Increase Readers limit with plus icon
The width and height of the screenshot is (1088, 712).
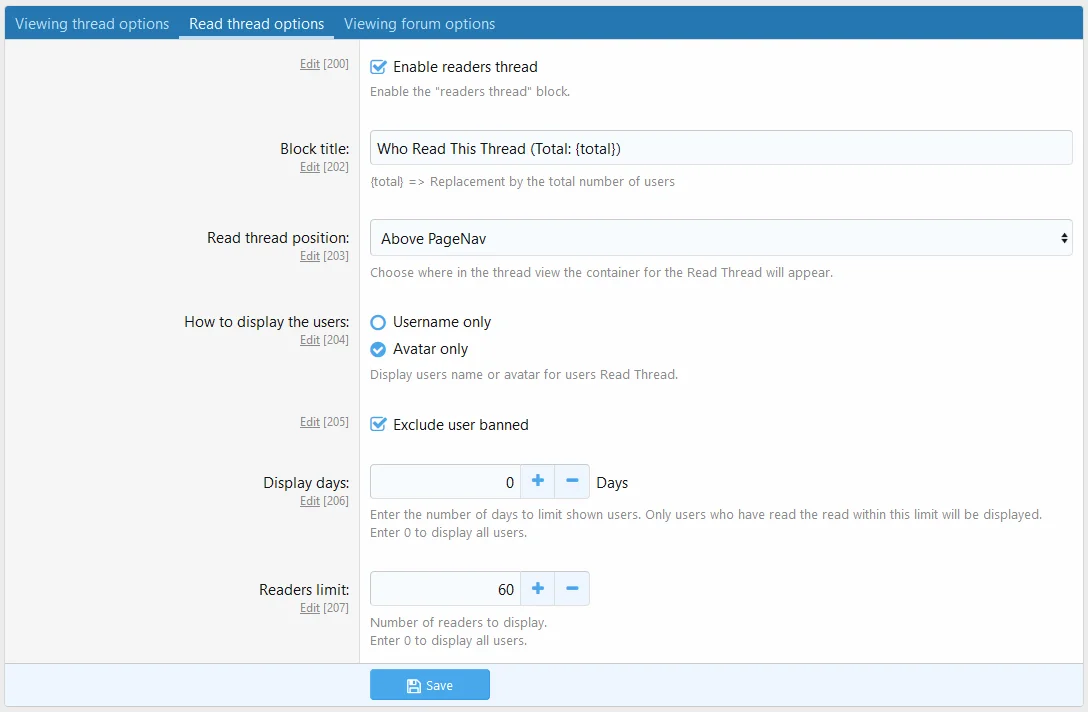537,589
